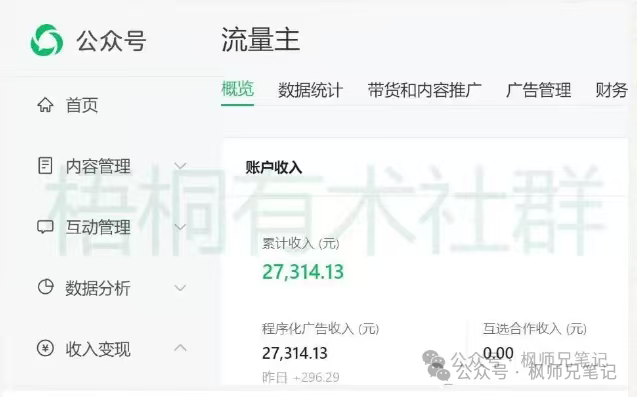
Task: Expand the 数据分析 chevron
Action: 180,288
